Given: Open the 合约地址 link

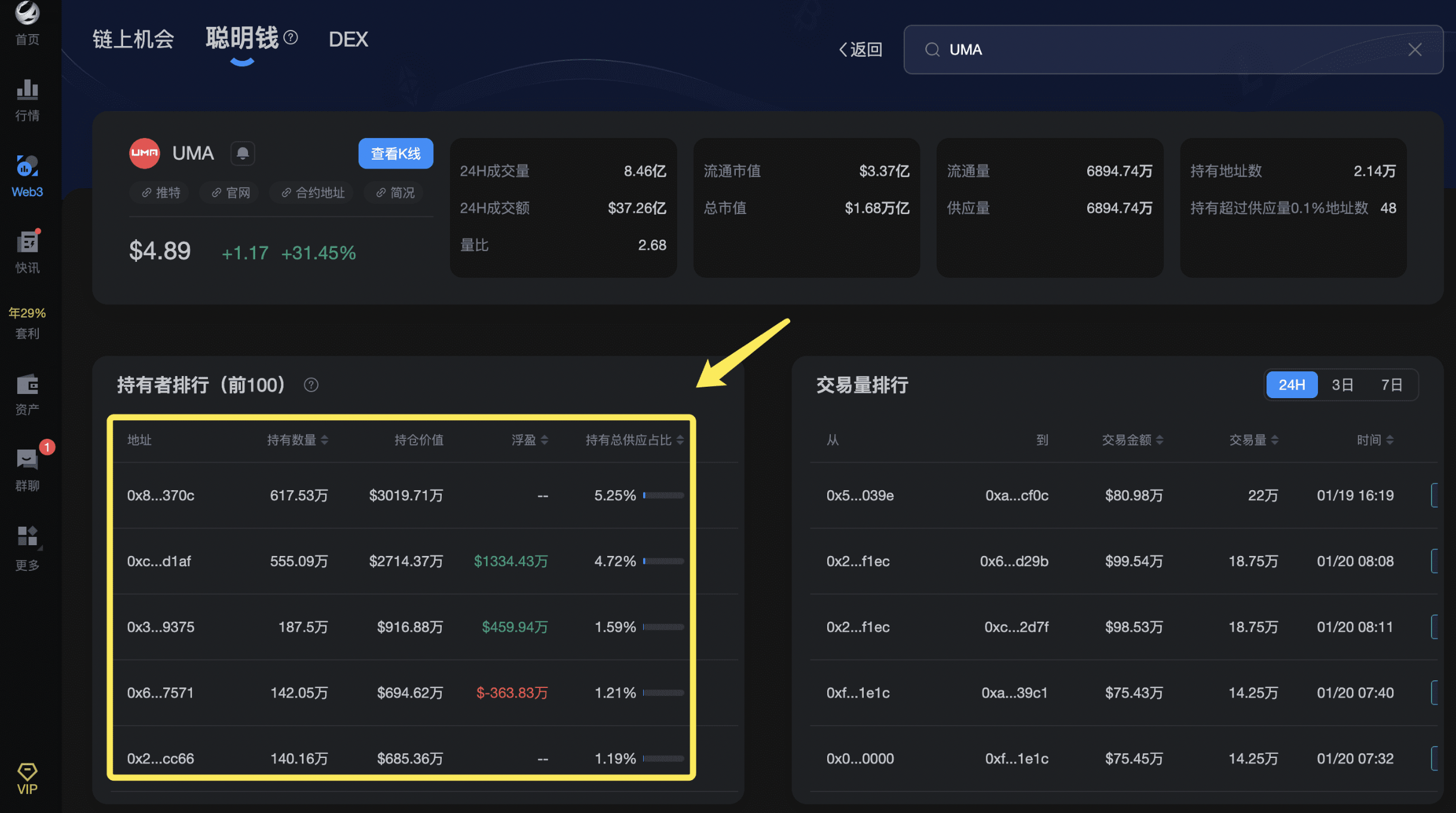Looking at the screenshot, I should tap(313, 192).
